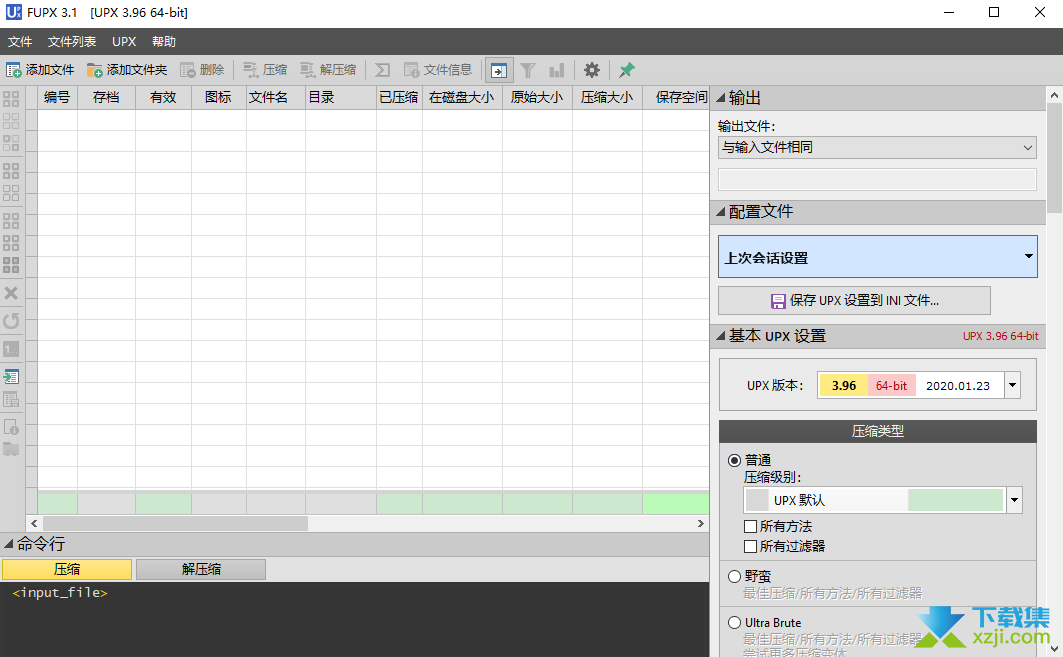The width and height of the screenshot is (1063, 657).
Task: Click the 添加文件 (add file) toolbar icon
Action: pos(14,70)
